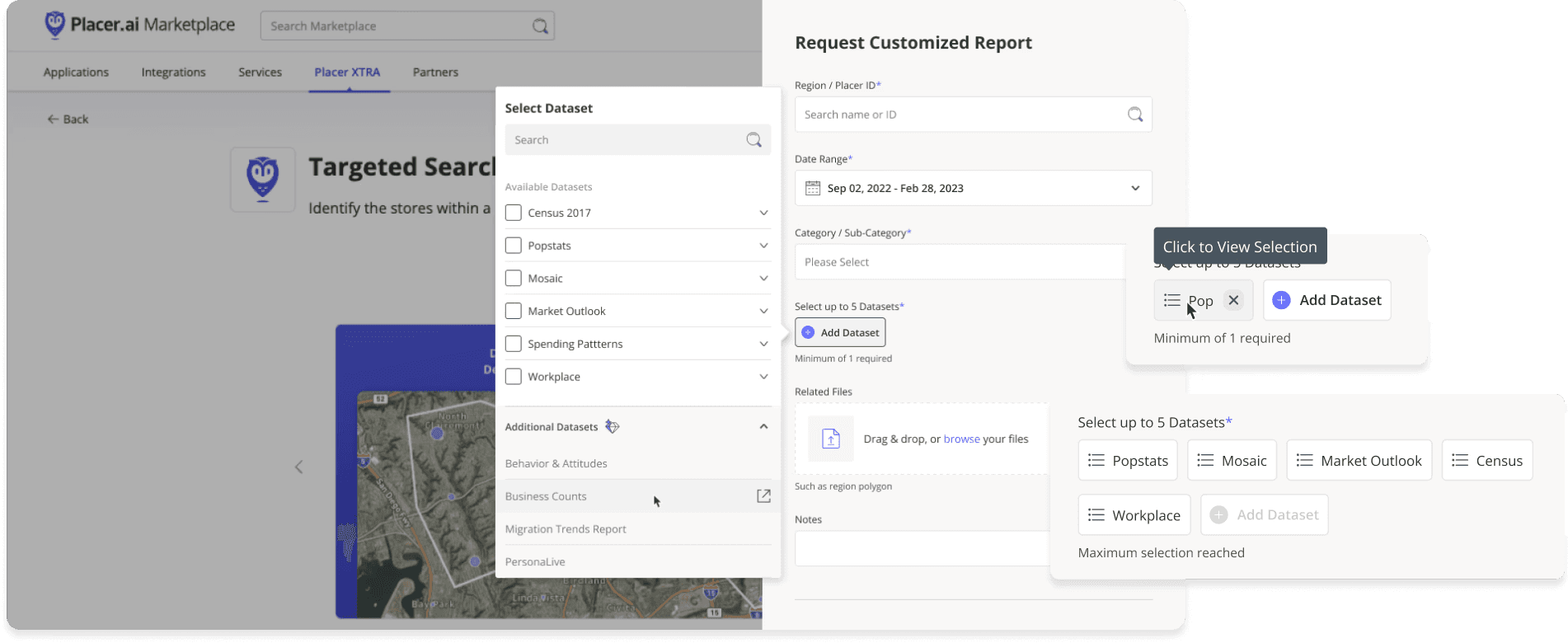Click the Census selected dataset chip
Screen dimensions: 1568x643
click(x=1487, y=460)
